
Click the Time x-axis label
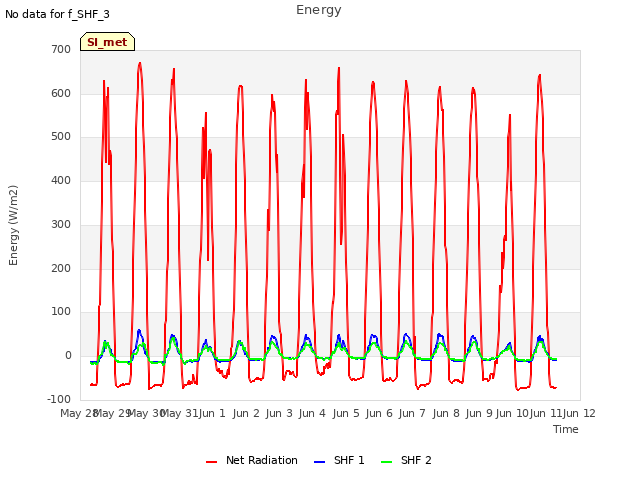(566, 429)
